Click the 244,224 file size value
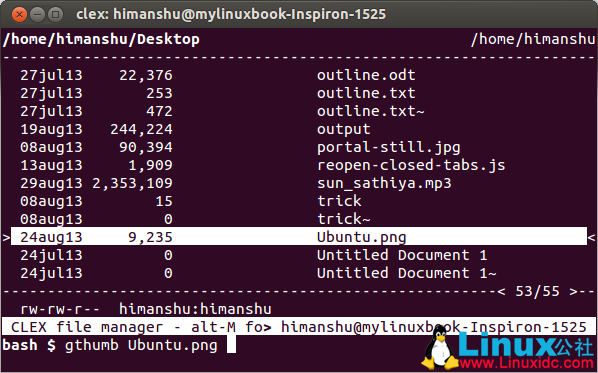598x373 pixels. coord(141,129)
